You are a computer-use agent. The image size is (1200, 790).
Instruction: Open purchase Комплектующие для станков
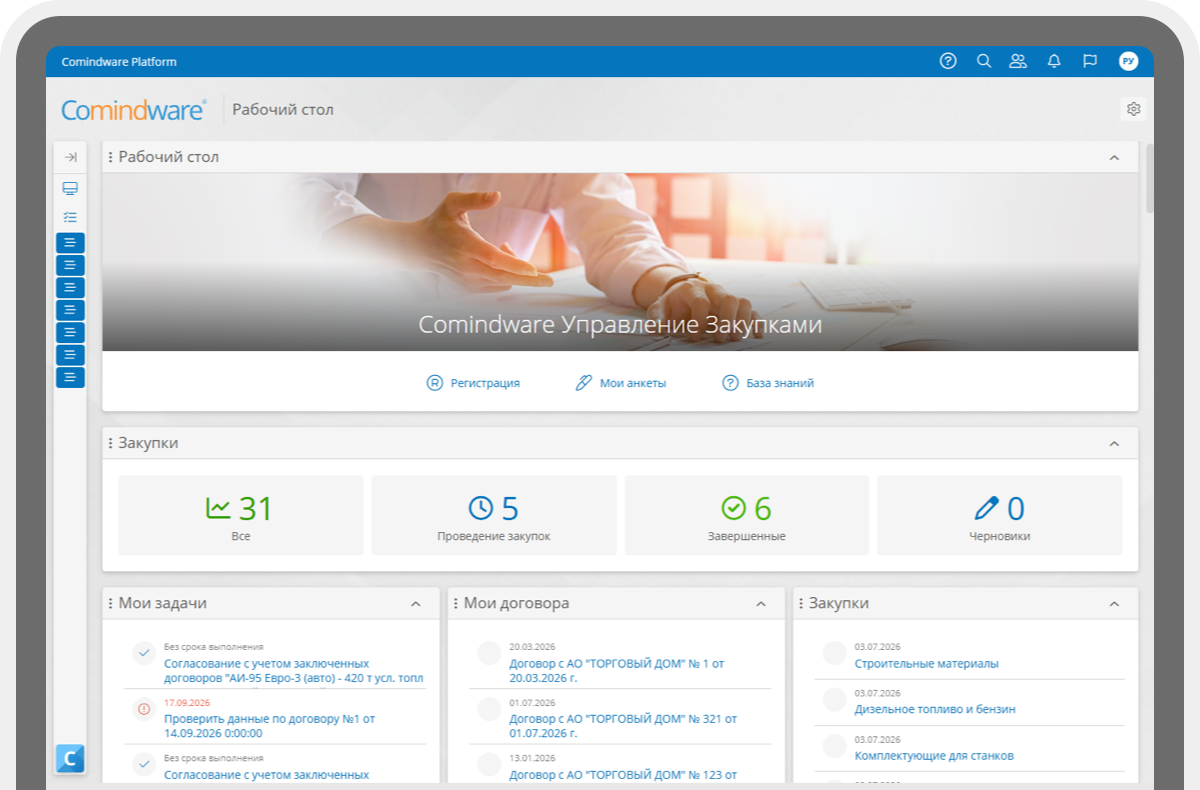[x=934, y=756]
